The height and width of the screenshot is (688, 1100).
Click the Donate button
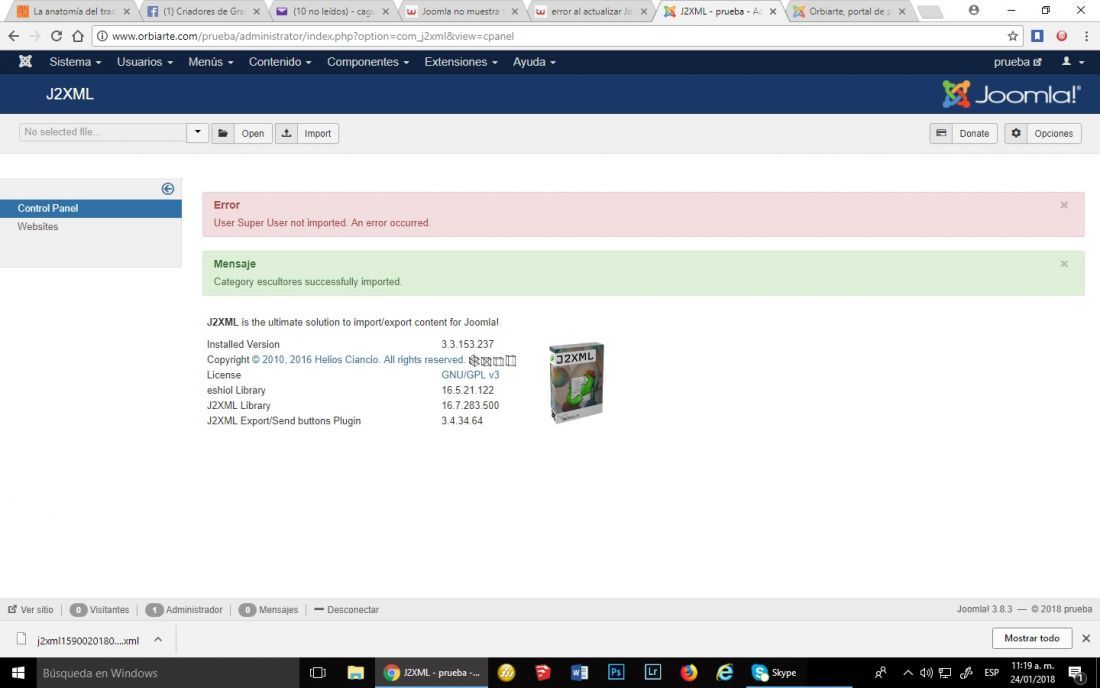(x=963, y=133)
